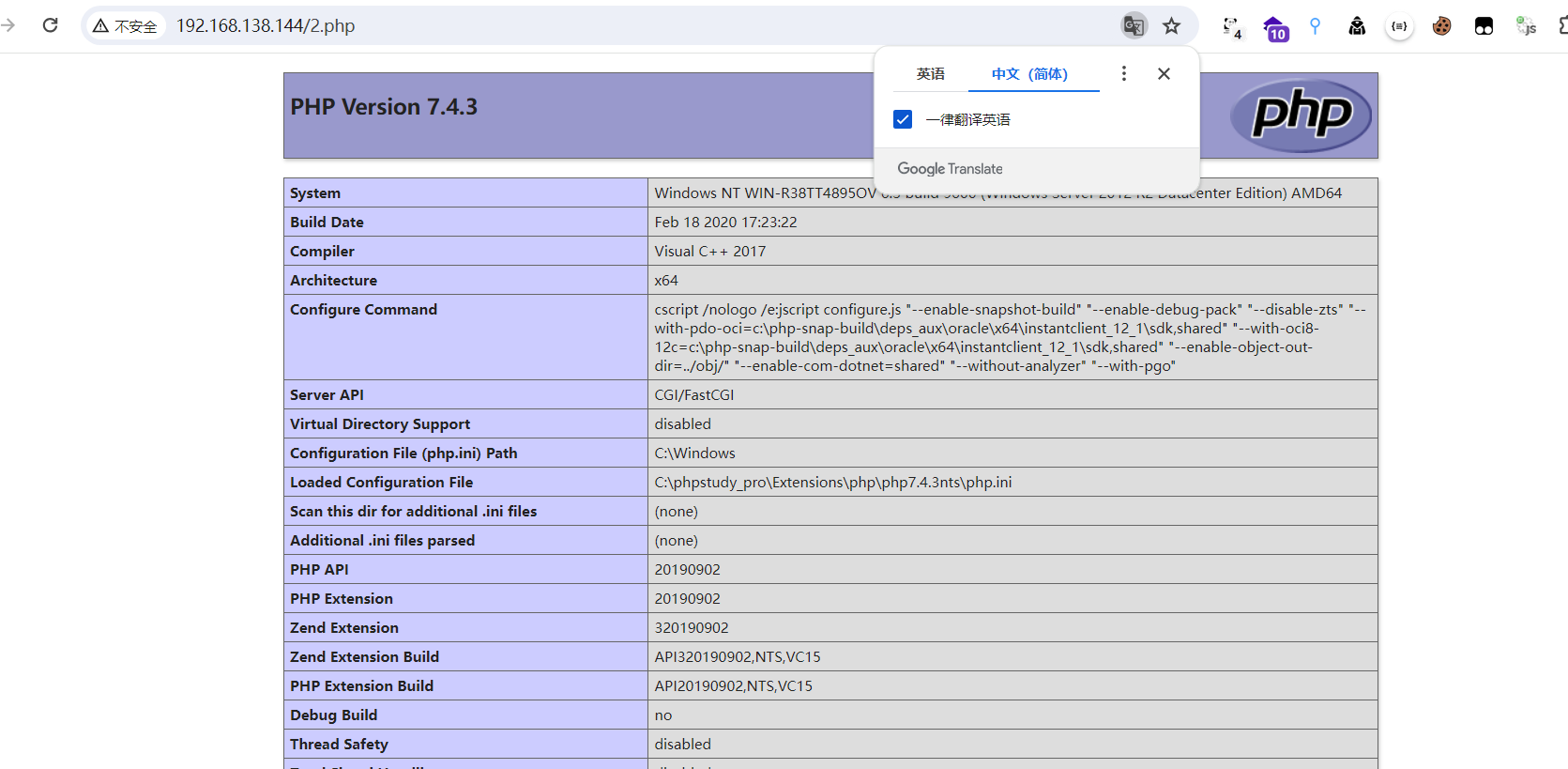Image resolution: width=1568 pixels, height=769 pixels.
Task: Click the System row label
Action: [315, 193]
